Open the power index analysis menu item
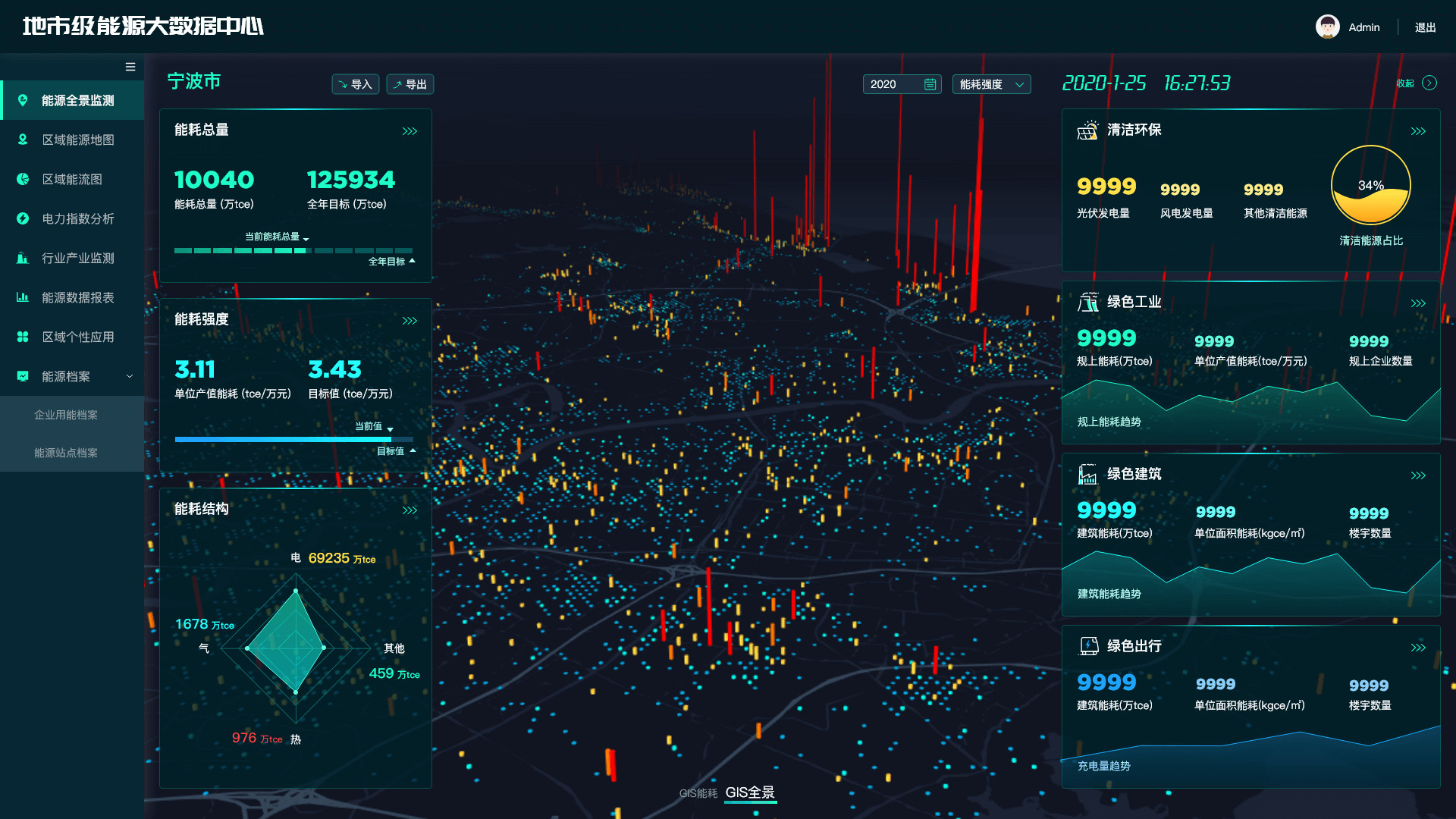Screen dimensions: 1456x819 point(77,218)
